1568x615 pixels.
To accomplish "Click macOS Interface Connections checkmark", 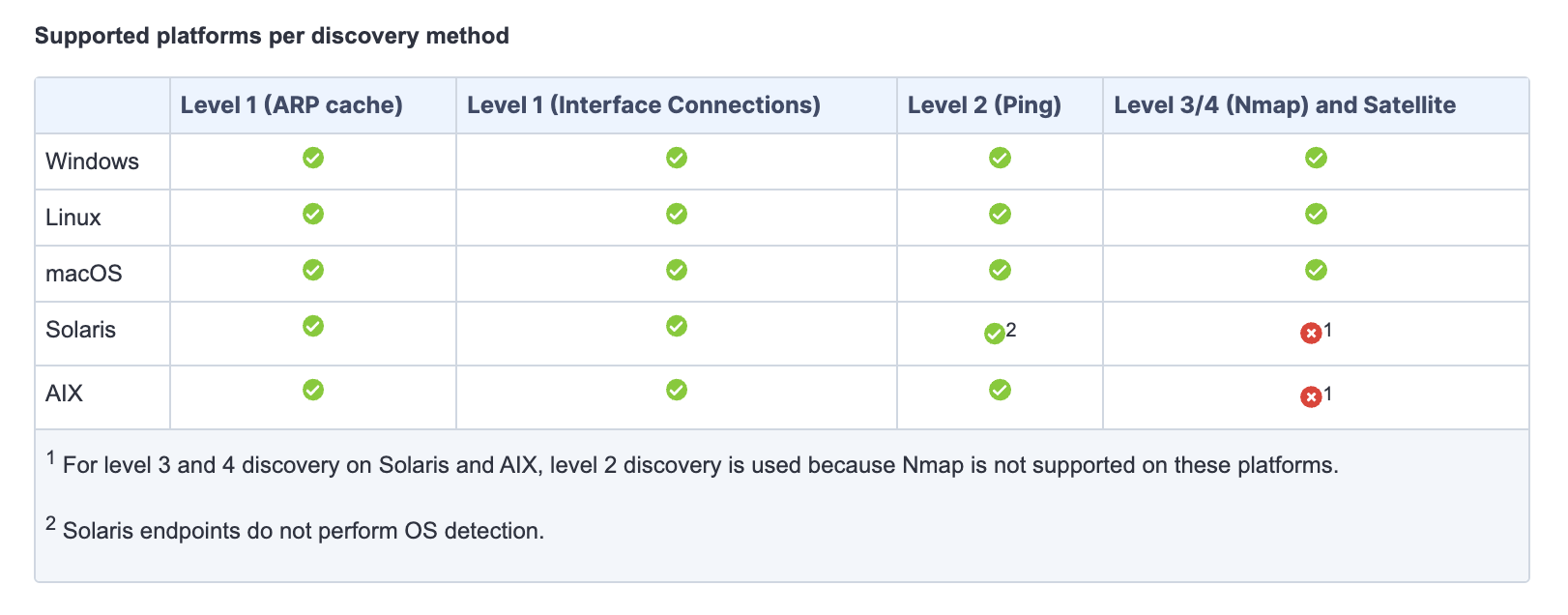I will [677, 270].
